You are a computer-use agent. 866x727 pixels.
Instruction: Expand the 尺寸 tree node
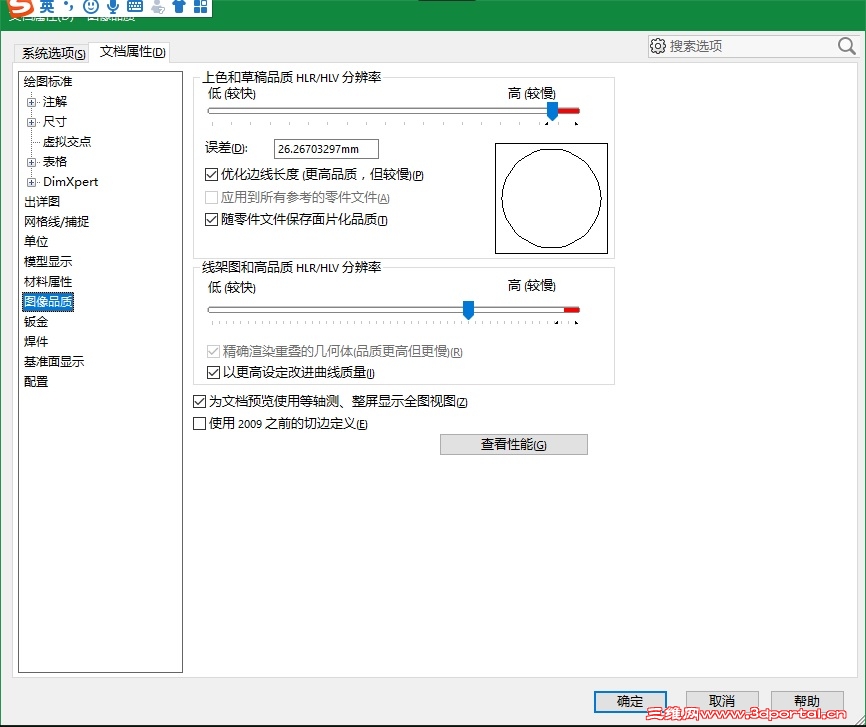click(33, 121)
